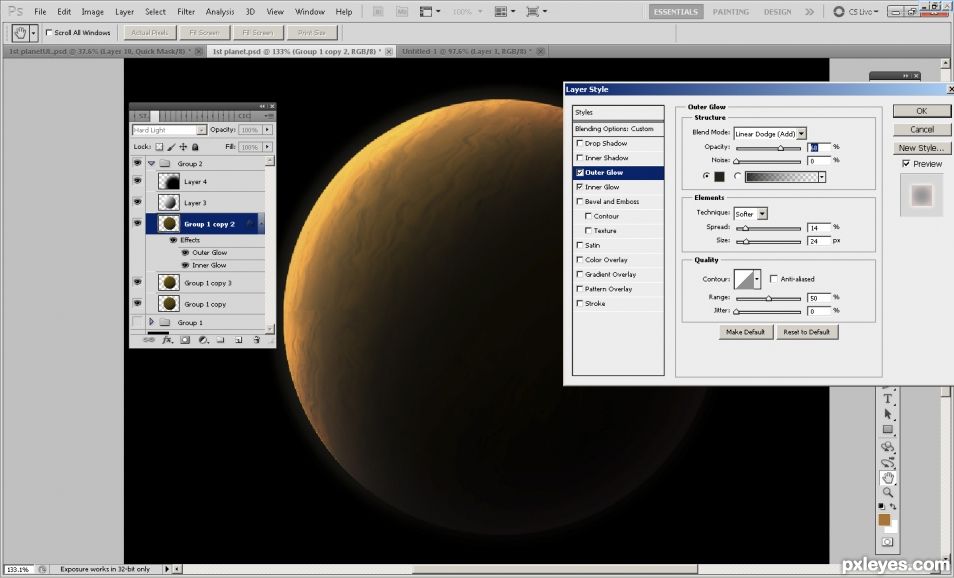
Task: Open the Filter menu
Action: [186, 12]
